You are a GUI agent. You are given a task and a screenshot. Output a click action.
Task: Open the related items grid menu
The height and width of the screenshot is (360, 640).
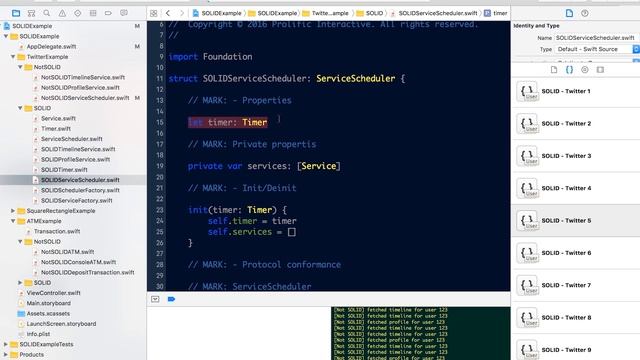tap(154, 13)
